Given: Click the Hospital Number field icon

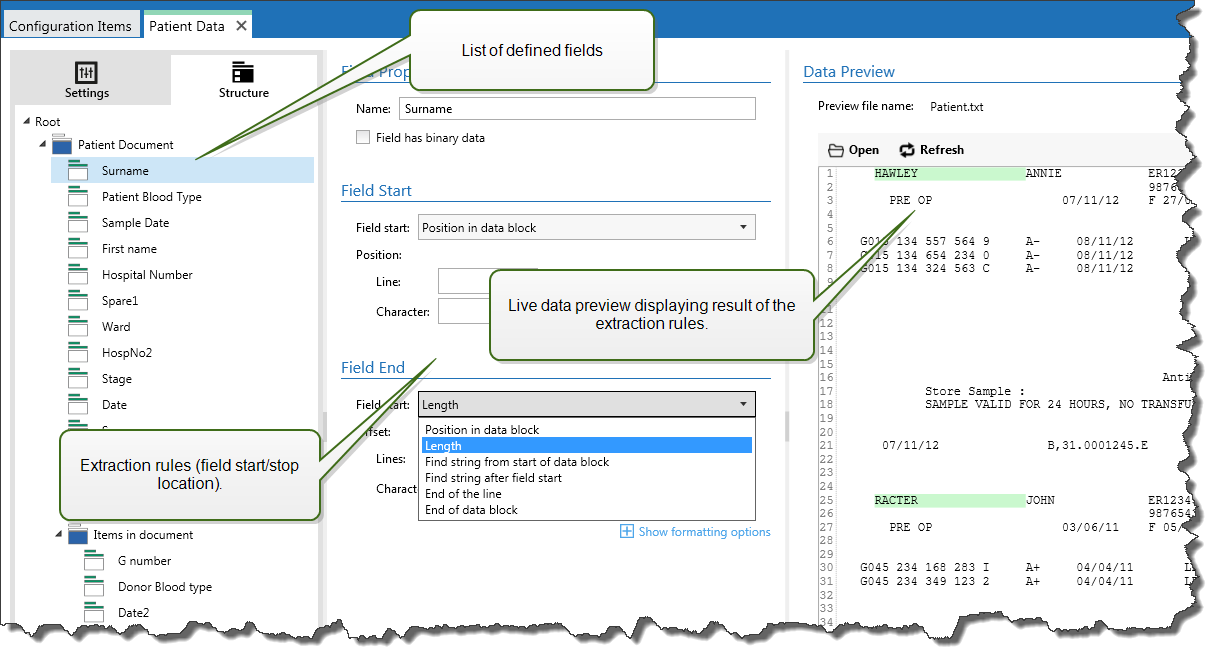Looking at the screenshot, I should tap(78, 275).
